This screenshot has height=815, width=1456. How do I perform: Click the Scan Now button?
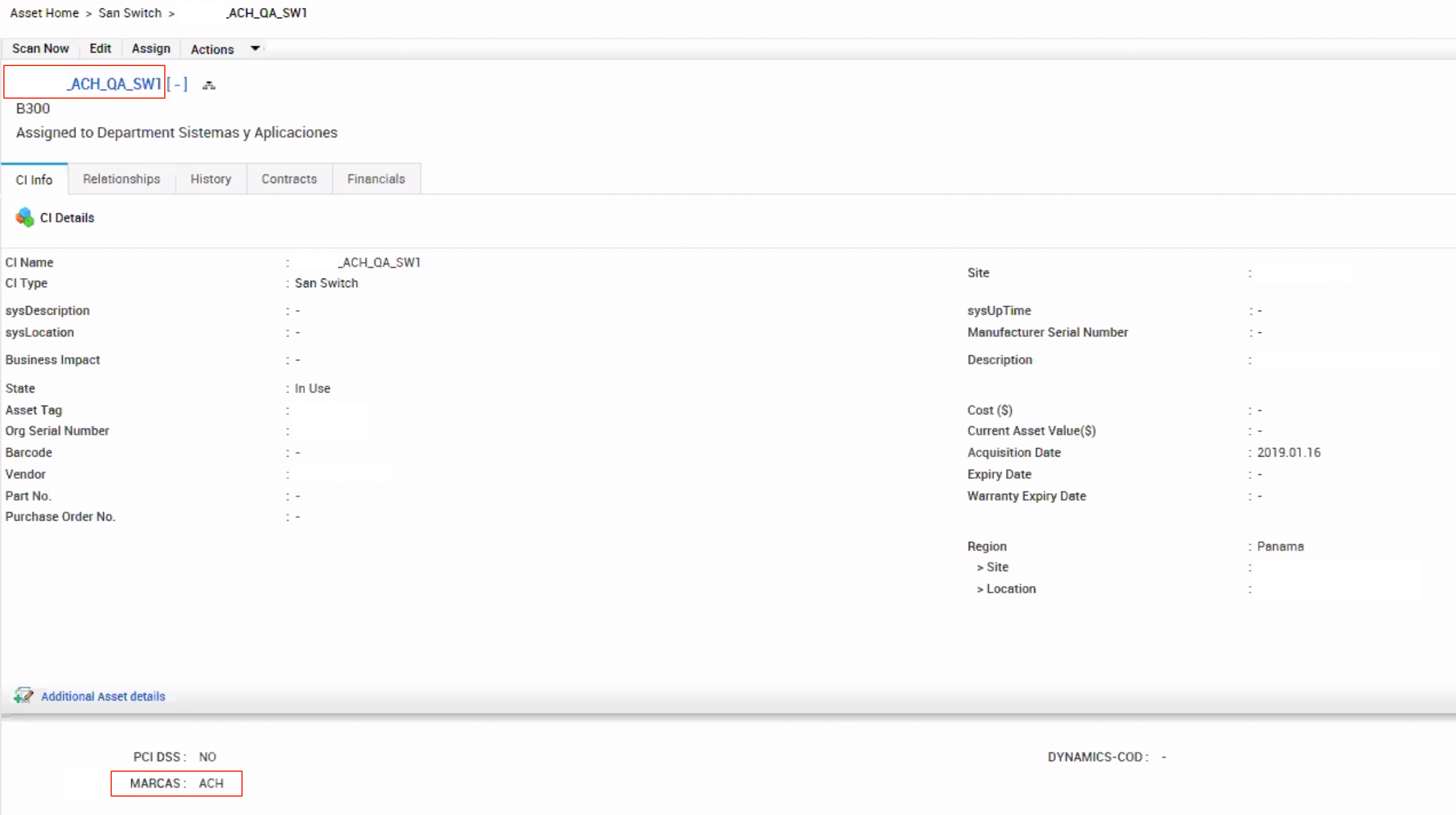tap(40, 48)
